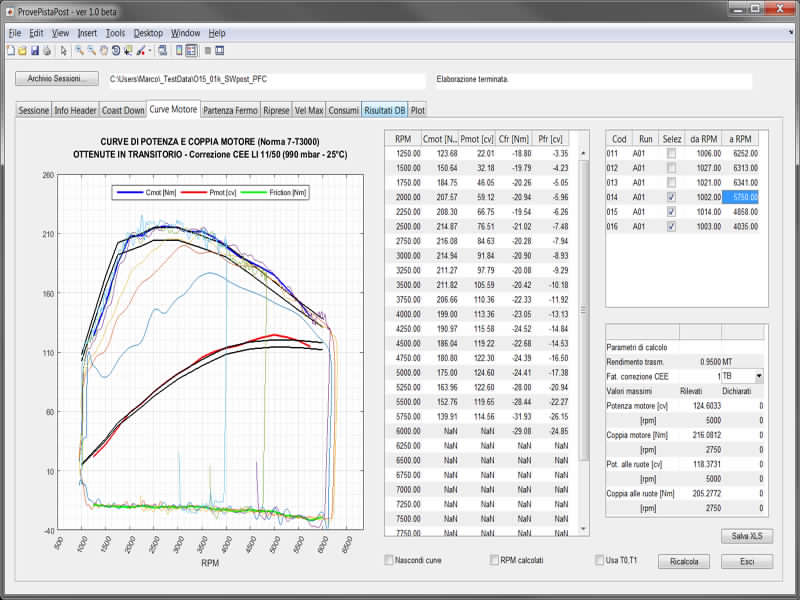This screenshot has width=800, height=600.
Task: Open the Risultati DB tab
Action: pyautogui.click(x=385, y=110)
